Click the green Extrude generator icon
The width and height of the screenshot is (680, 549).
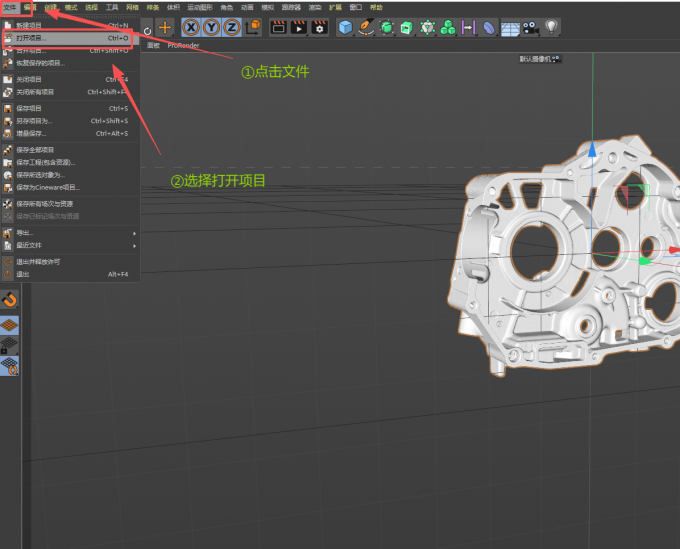tap(407, 28)
